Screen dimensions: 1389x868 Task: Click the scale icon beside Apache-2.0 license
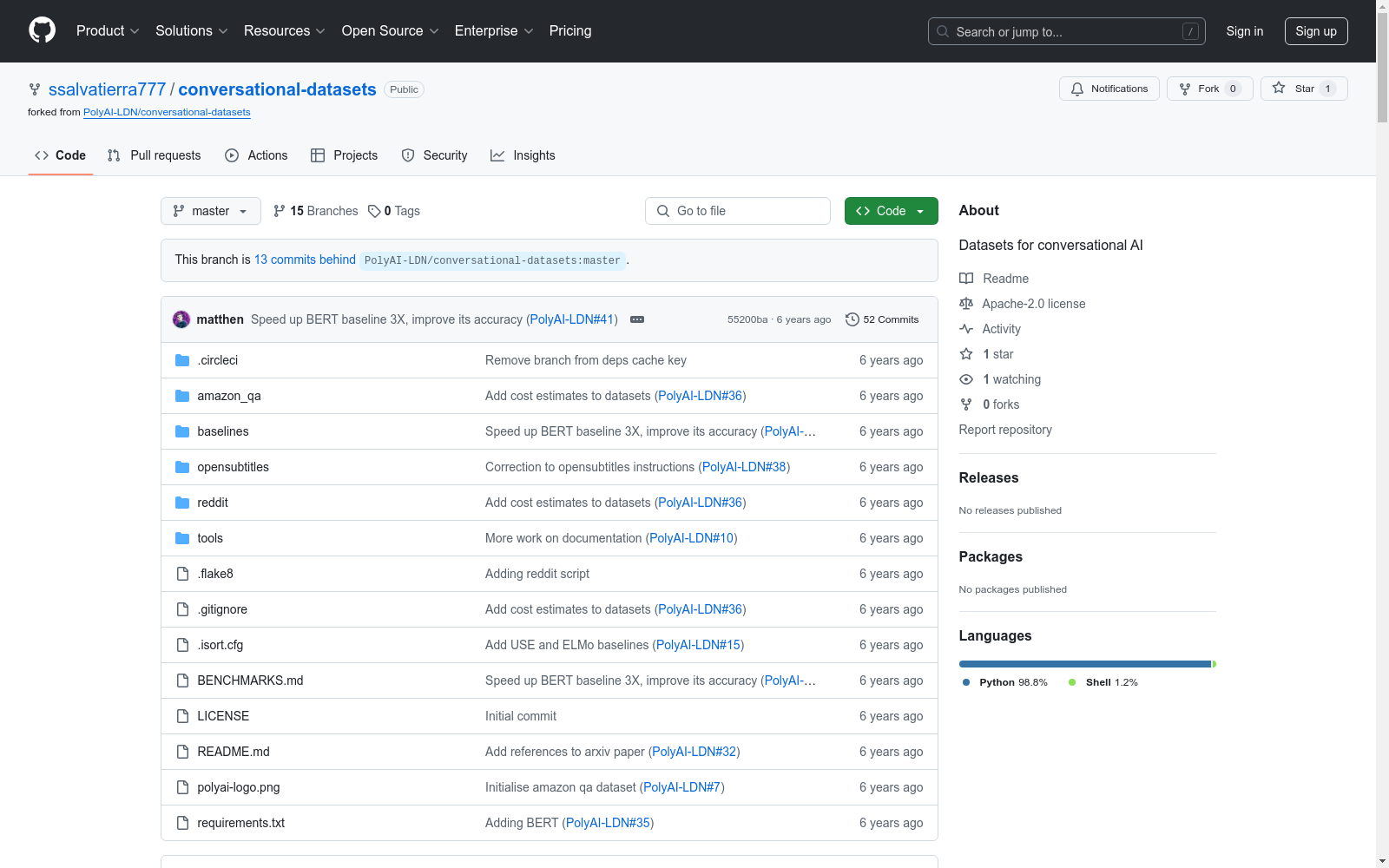pyautogui.click(x=966, y=304)
